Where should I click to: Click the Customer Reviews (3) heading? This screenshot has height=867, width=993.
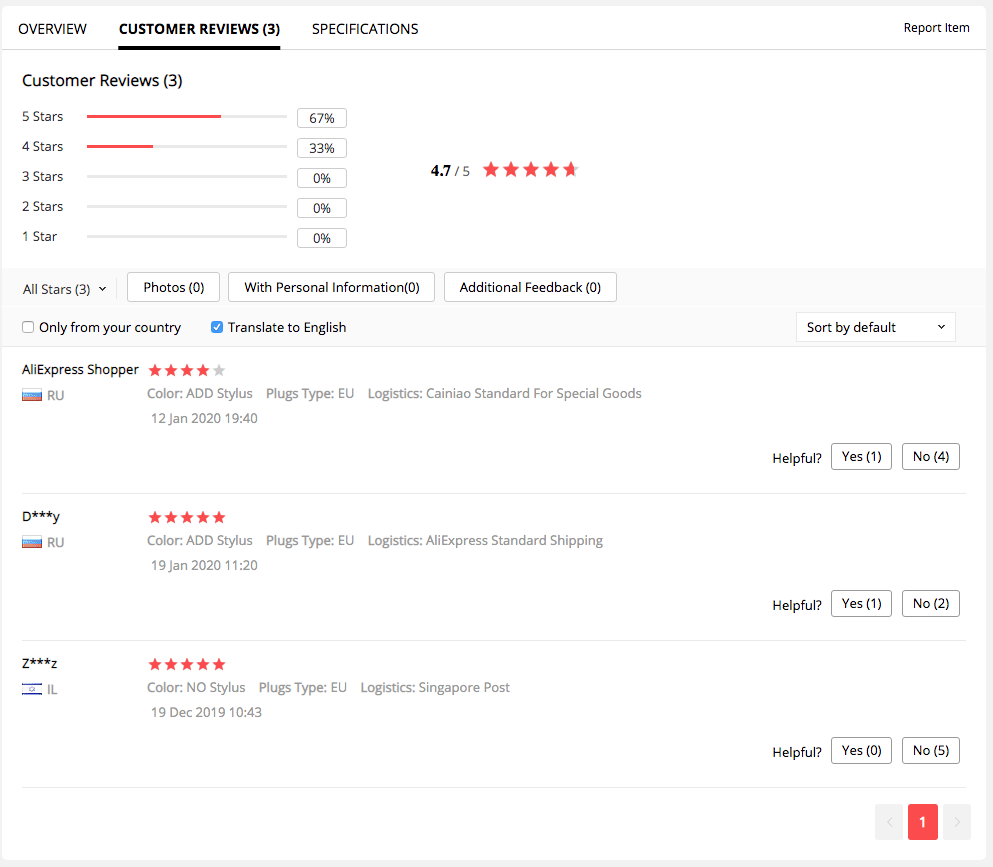[102, 81]
